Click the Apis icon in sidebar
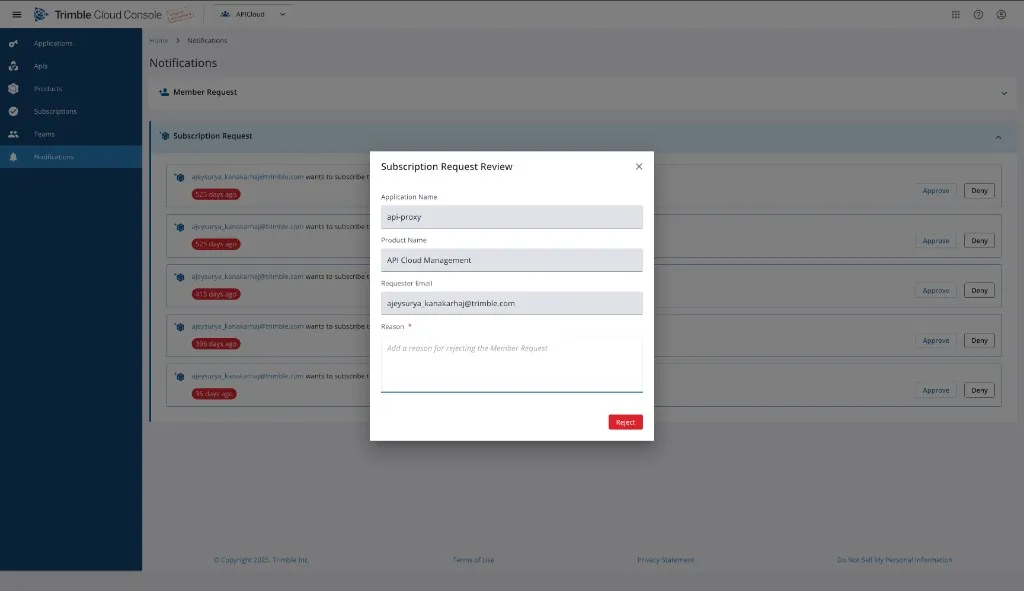Viewport: 1024px width, 591px height. [x=13, y=66]
